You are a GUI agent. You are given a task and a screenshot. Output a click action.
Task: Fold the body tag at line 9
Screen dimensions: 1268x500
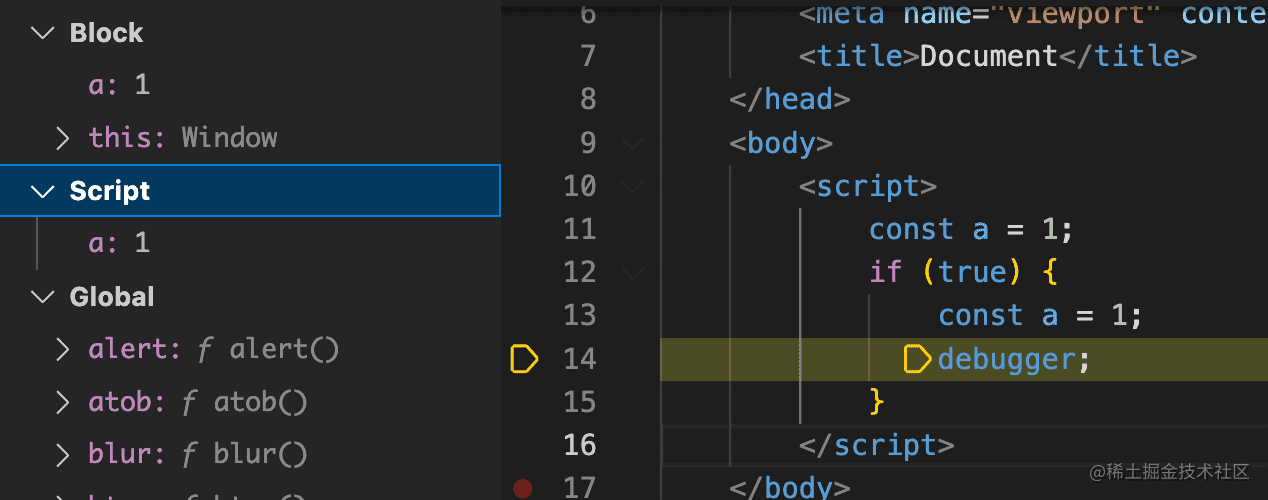[632, 144]
